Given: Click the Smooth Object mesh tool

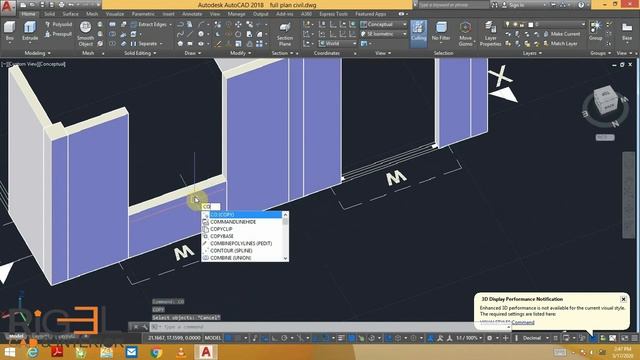Looking at the screenshot, I should [x=85, y=34].
